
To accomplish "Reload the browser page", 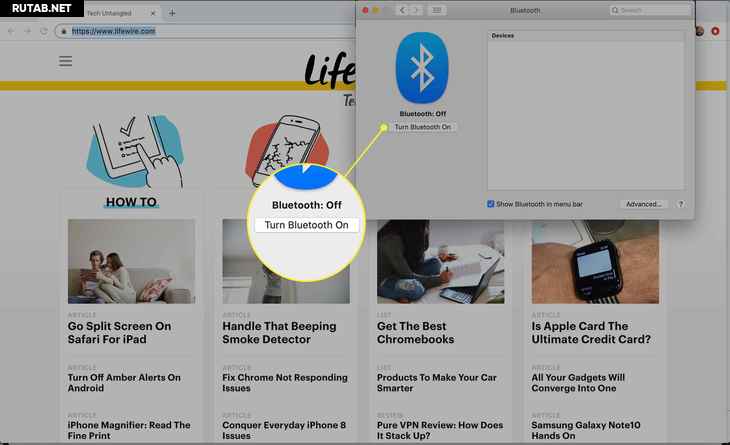I will pyautogui.click(x=44, y=31).
